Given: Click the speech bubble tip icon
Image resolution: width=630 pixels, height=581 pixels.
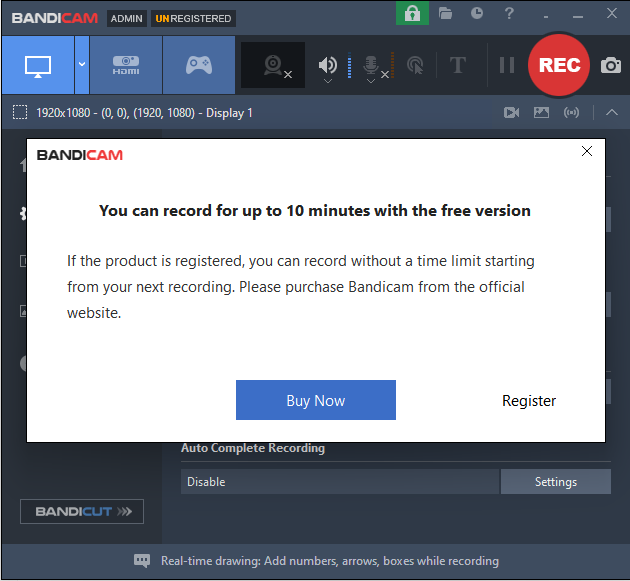Looking at the screenshot, I should 142,561.
